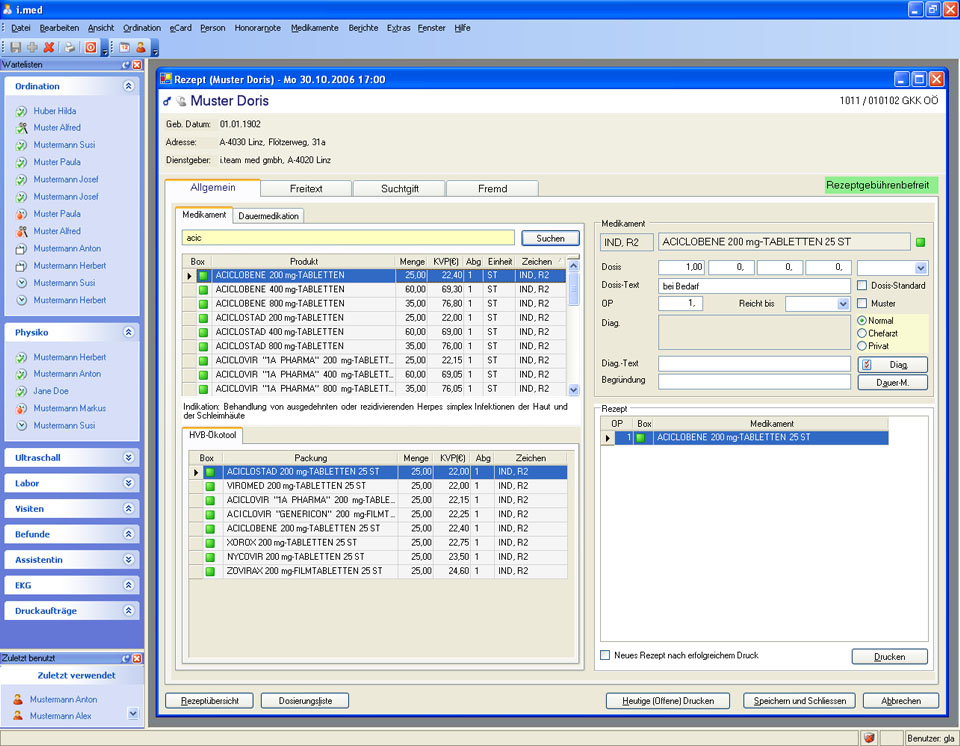Screen dimensions: 960x746
Task: Expand the Ultraschall section
Action: (128, 457)
